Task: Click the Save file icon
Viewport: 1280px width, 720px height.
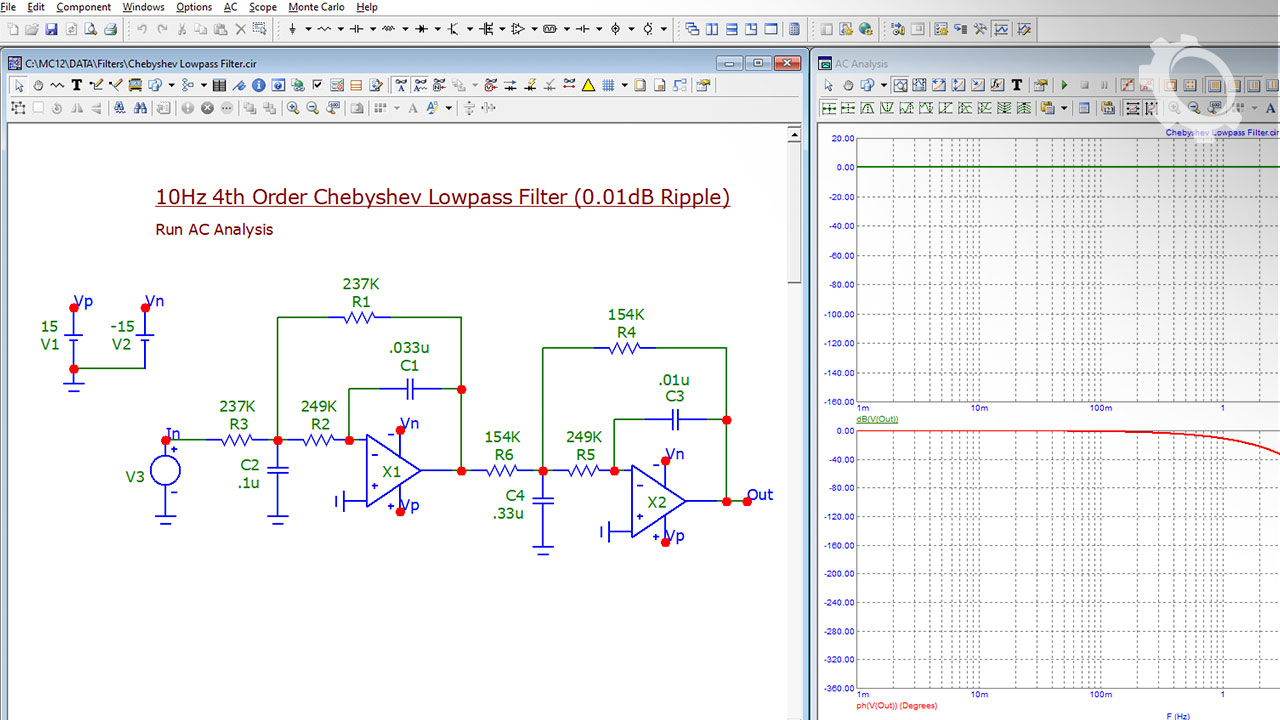Action: coord(51,29)
